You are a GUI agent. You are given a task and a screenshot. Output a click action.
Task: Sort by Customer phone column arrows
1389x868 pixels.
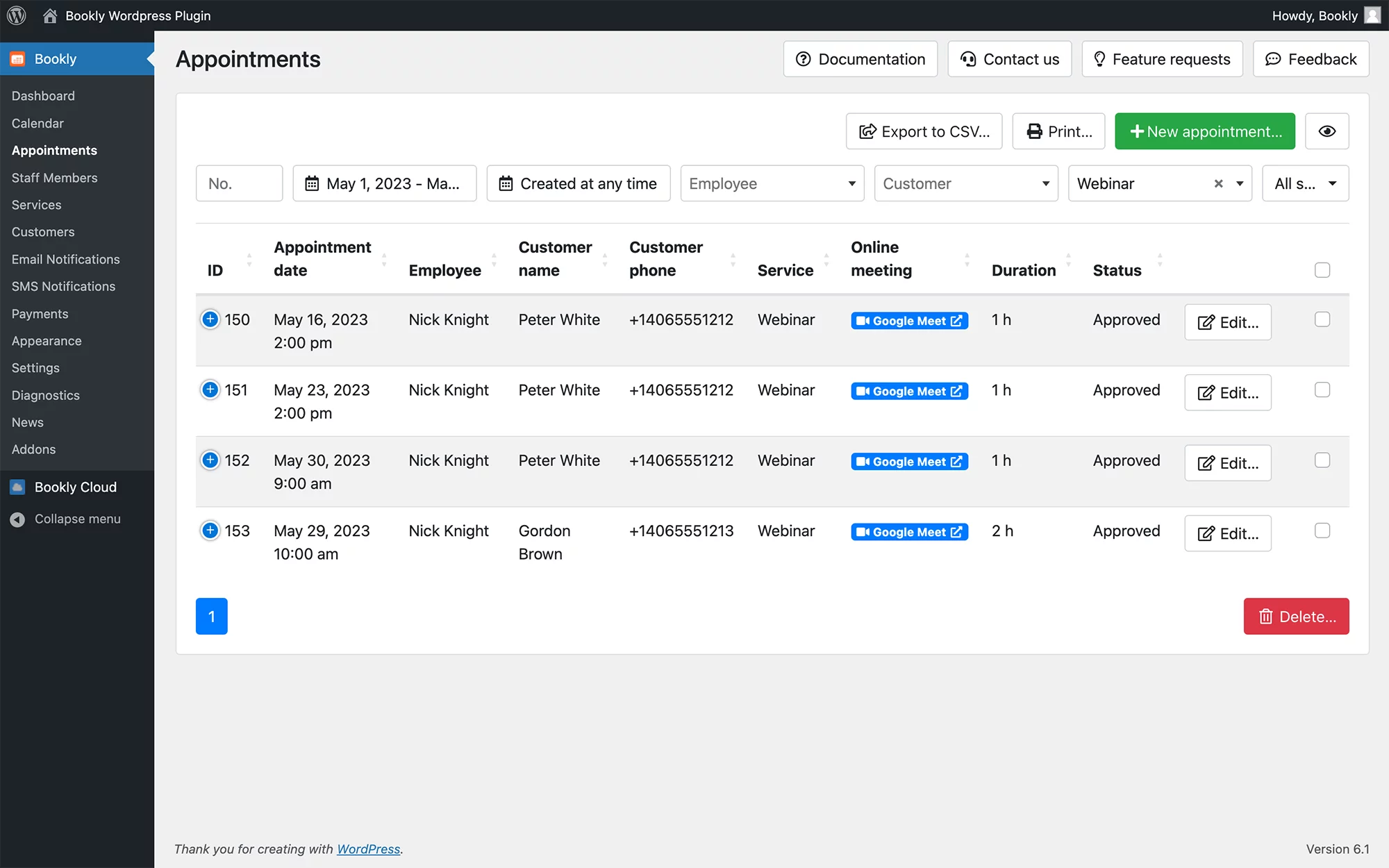733,260
